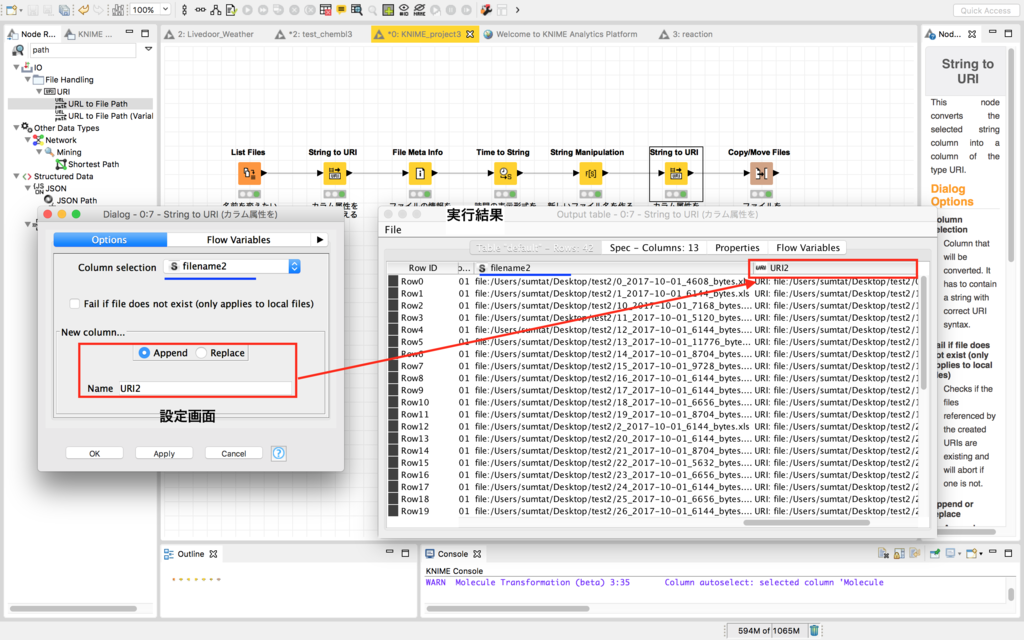Click the Pin Console icon
The width and height of the screenshot is (1024, 640).
(x=935, y=554)
